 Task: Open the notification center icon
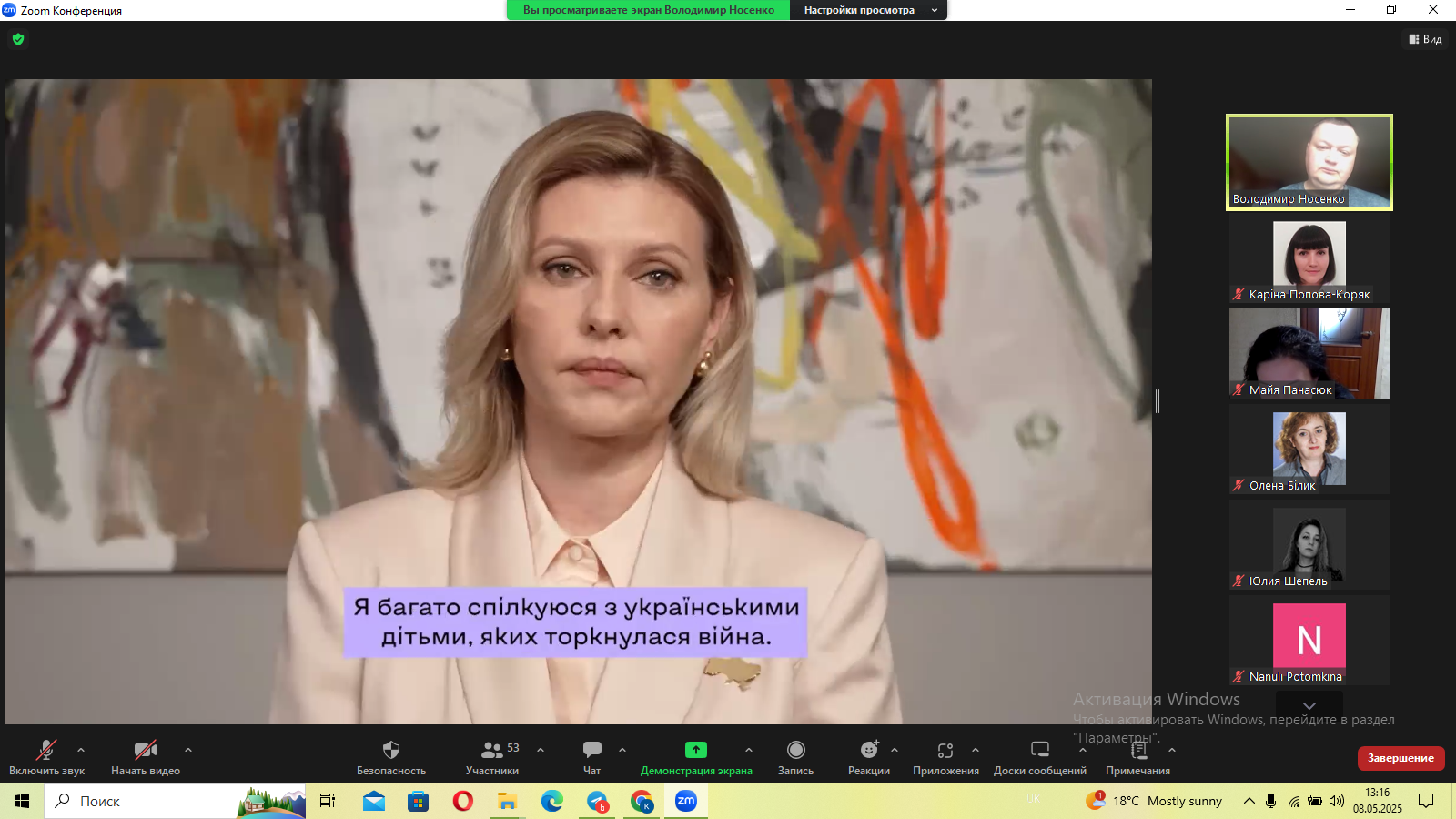click(1426, 801)
